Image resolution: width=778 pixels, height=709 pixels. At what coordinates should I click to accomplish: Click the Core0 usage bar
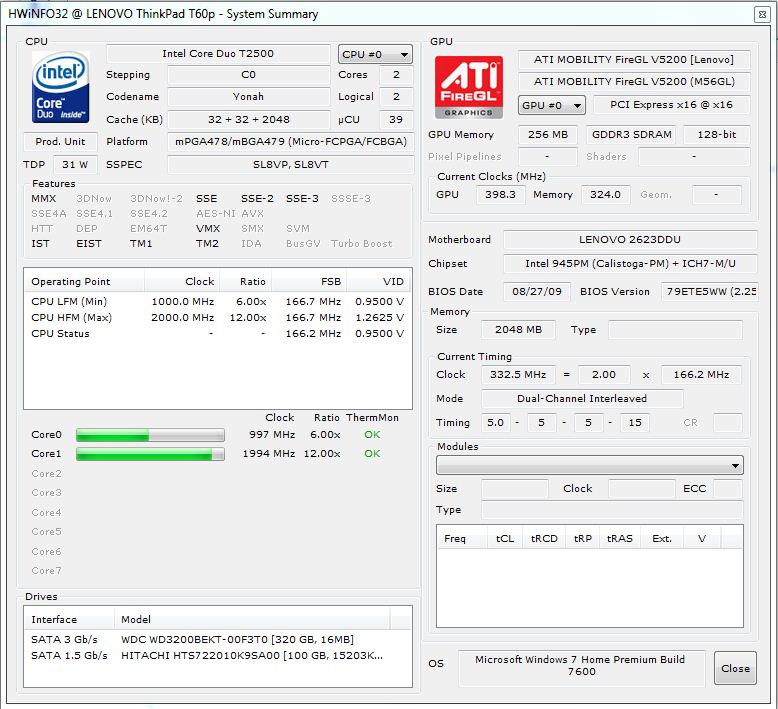tap(150, 435)
